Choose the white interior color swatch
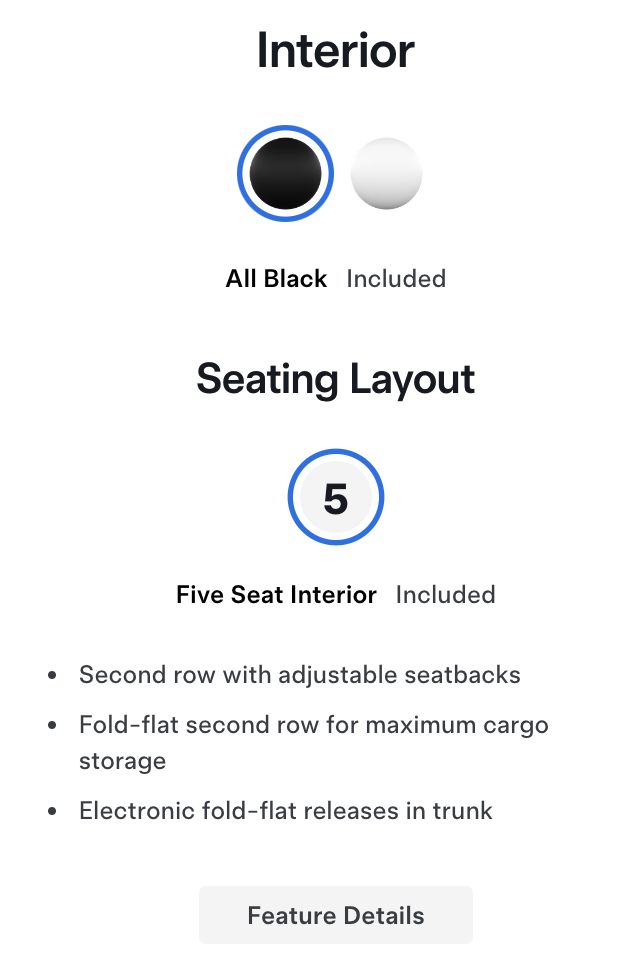The width and height of the screenshot is (632, 976). 386,174
